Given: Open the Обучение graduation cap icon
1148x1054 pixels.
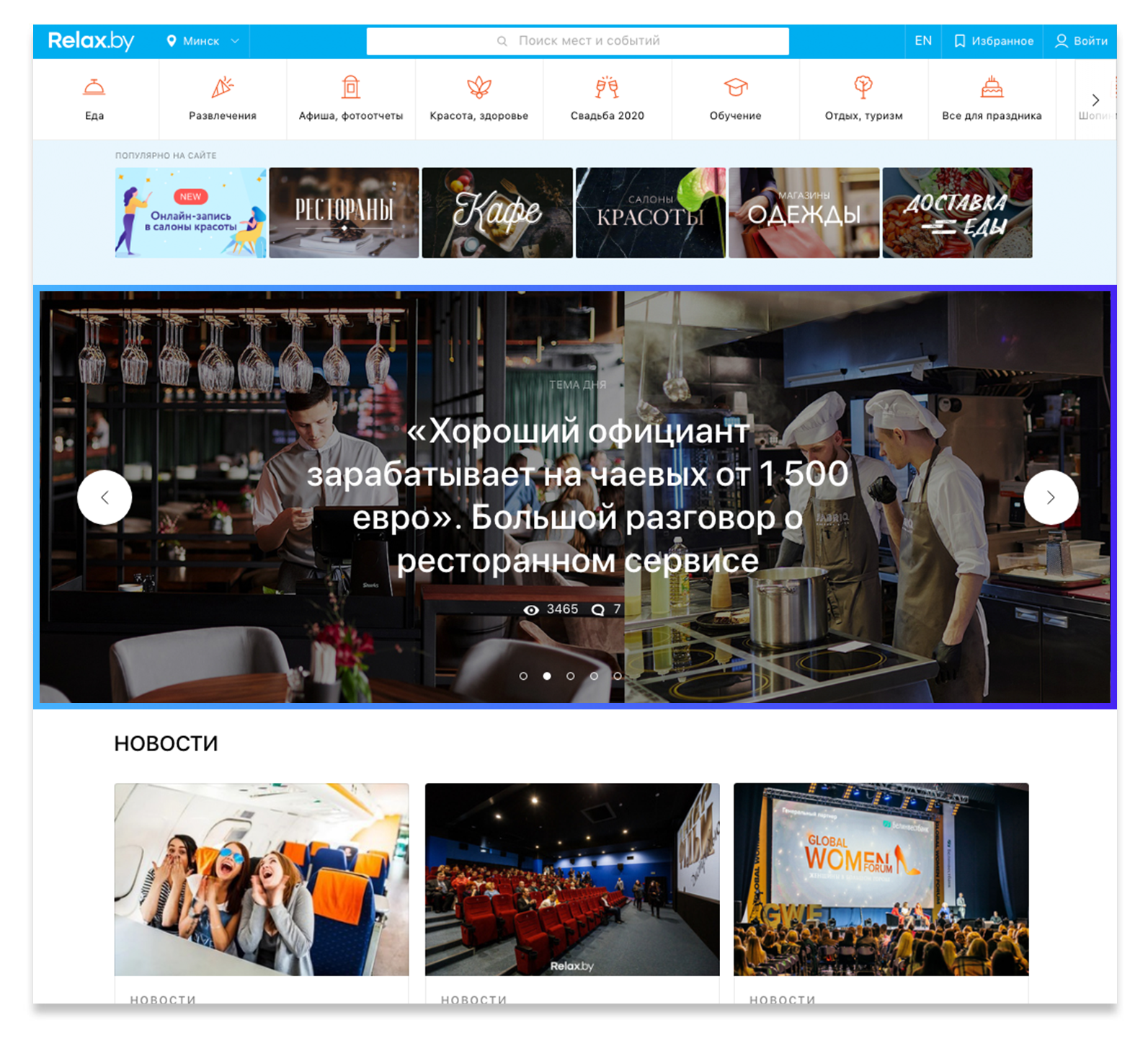Looking at the screenshot, I should tap(735, 88).
